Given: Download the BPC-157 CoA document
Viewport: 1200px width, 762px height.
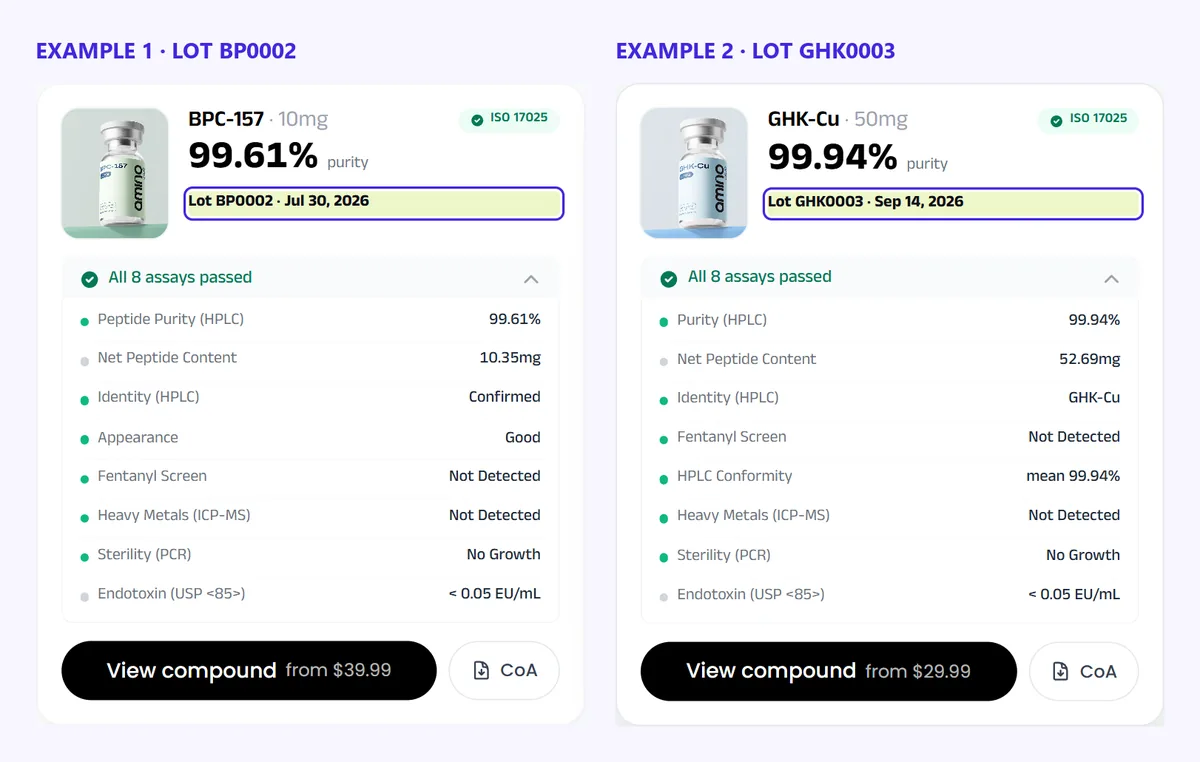Looking at the screenshot, I should 504,670.
